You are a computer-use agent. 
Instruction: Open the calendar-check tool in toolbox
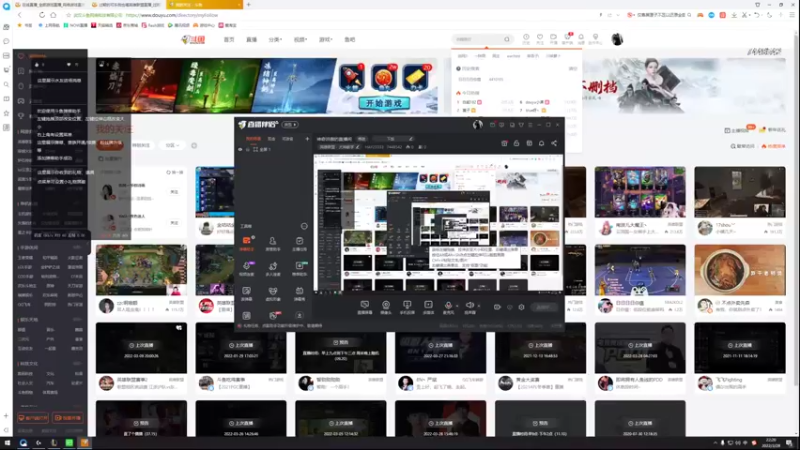299,243
